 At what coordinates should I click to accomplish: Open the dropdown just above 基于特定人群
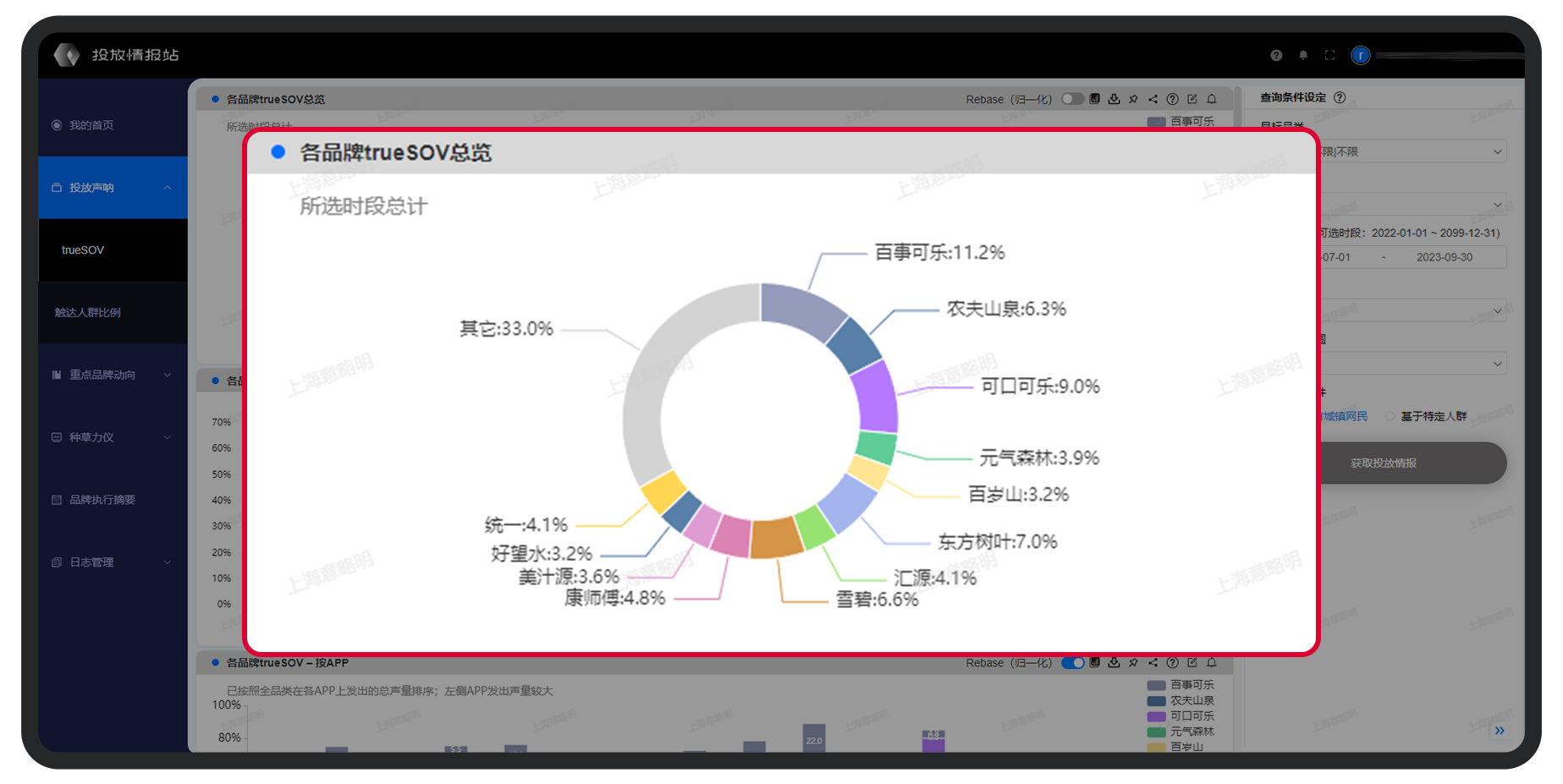[x=1413, y=364]
